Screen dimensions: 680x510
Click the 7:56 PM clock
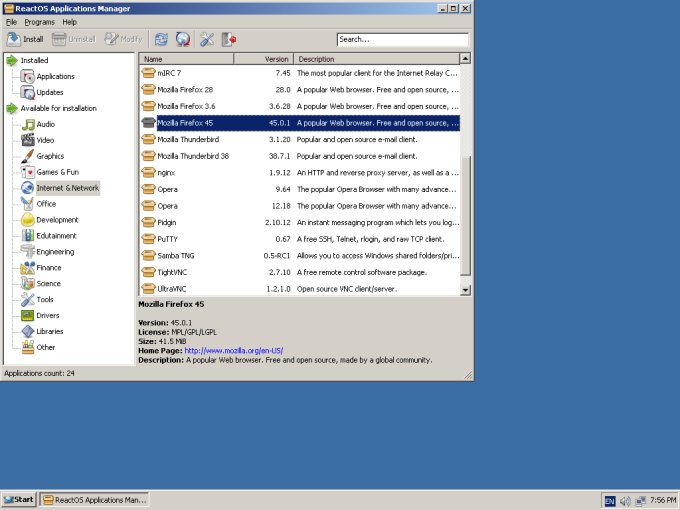click(x=663, y=500)
